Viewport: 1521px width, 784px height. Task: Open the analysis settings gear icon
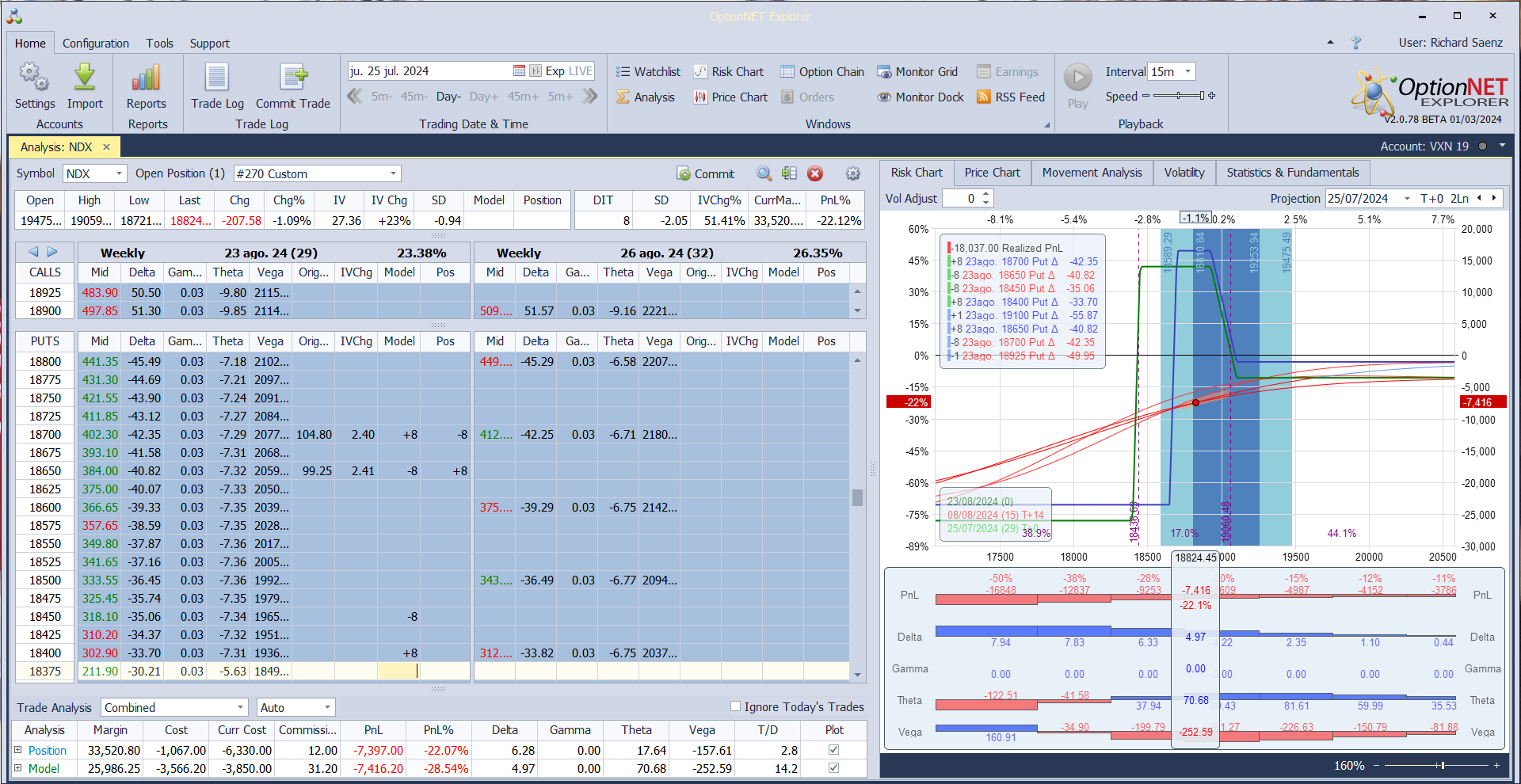click(x=853, y=173)
